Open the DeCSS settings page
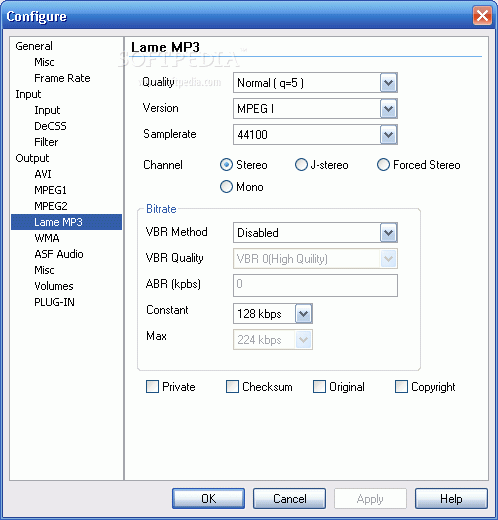 (50, 126)
